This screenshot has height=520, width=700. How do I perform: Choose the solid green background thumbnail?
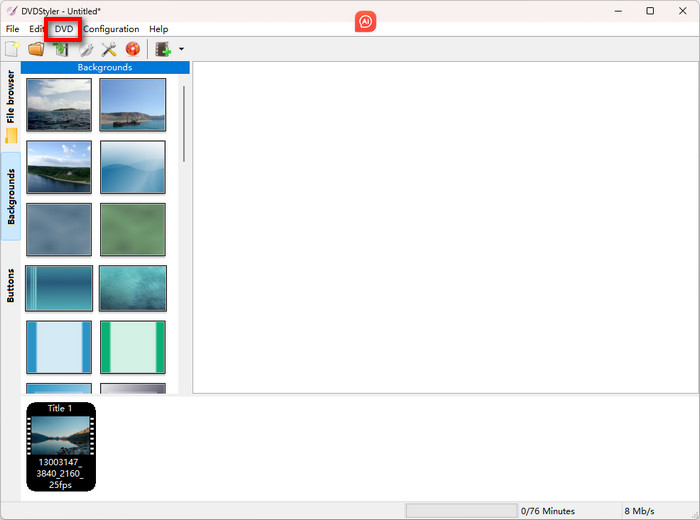coord(133,229)
